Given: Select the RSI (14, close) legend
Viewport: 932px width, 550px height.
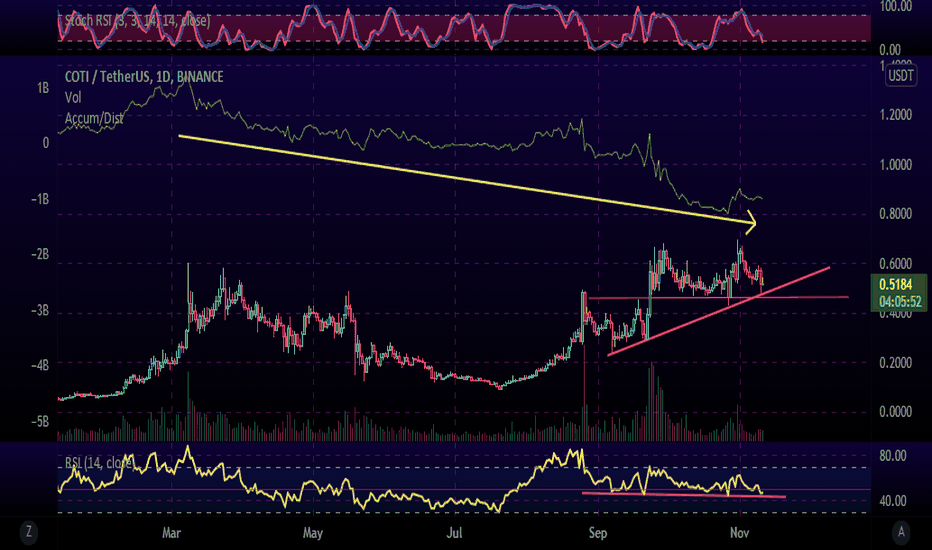Looking at the screenshot, I should click(99, 463).
